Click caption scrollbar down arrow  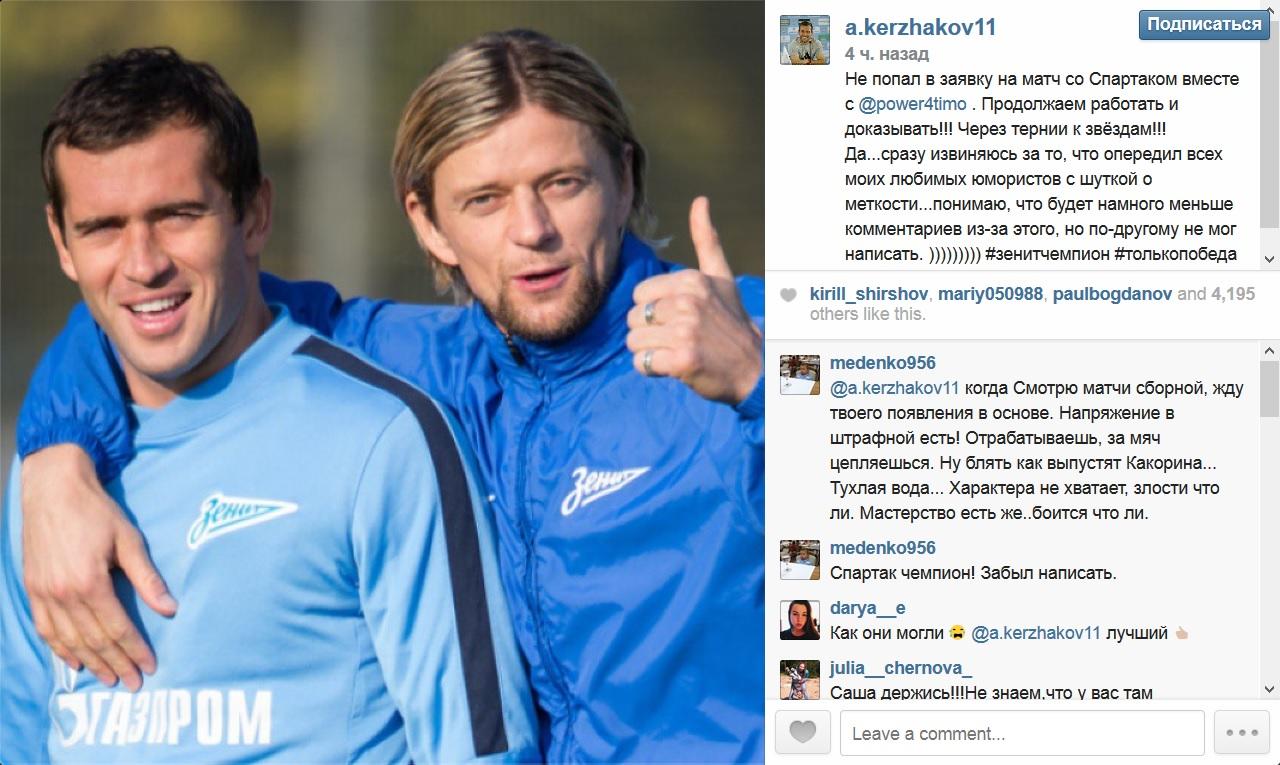1271,259
